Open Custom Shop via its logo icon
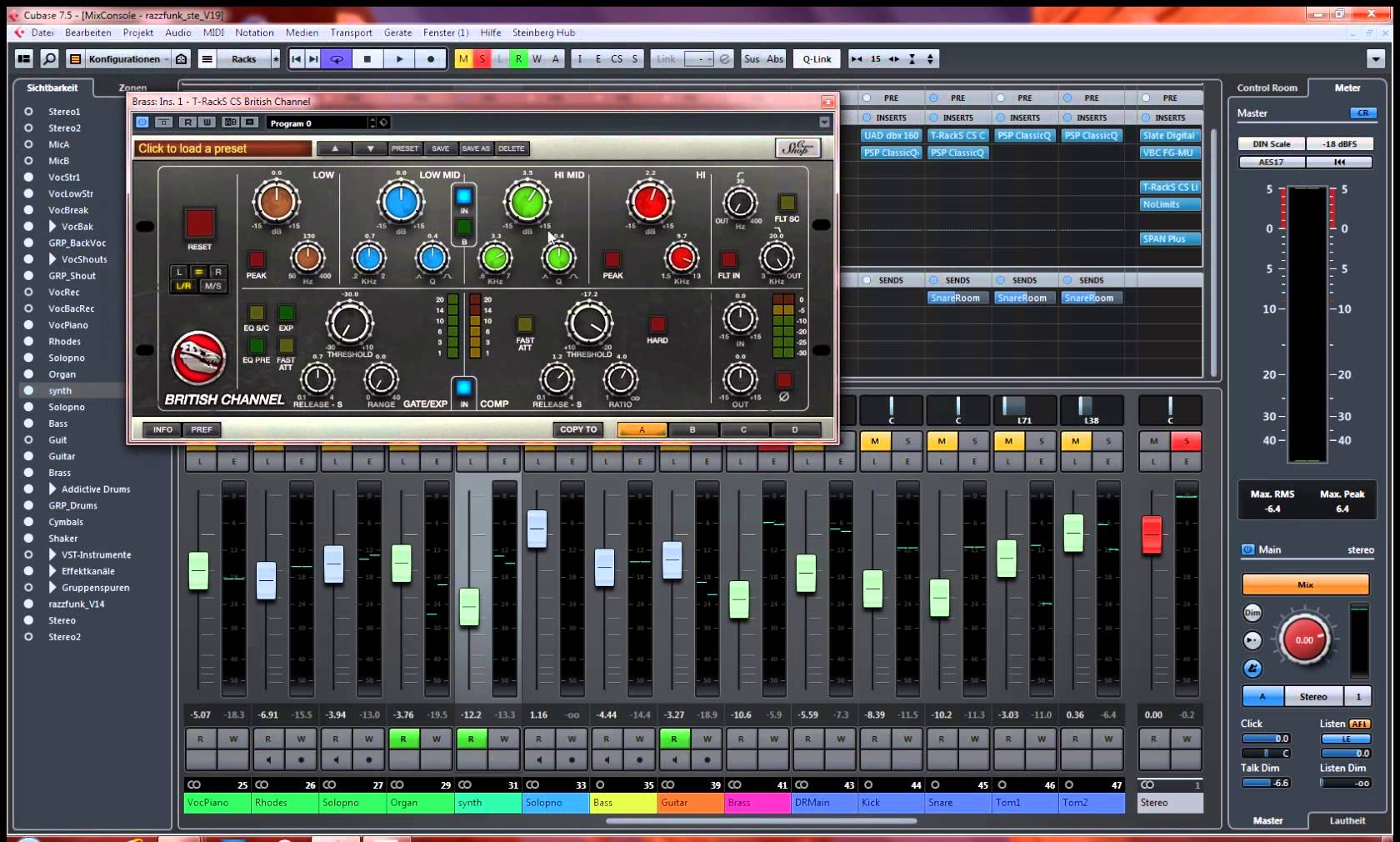1400x842 pixels. coord(797,148)
